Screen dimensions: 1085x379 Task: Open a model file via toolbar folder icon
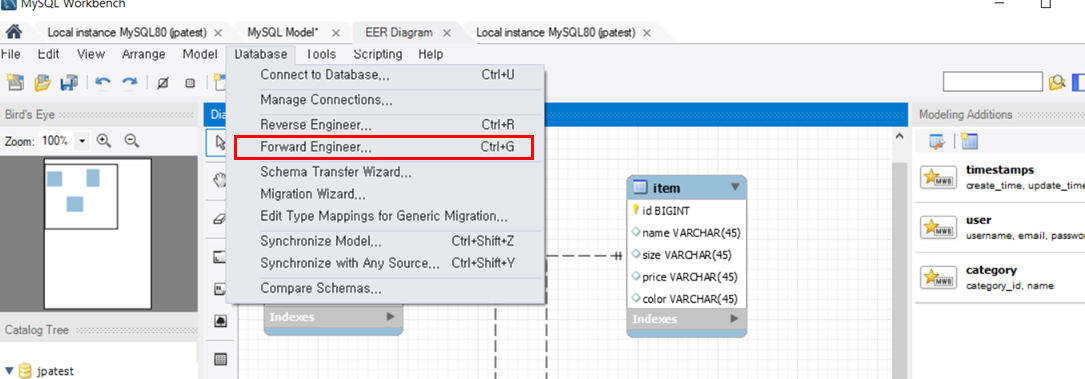[42, 83]
